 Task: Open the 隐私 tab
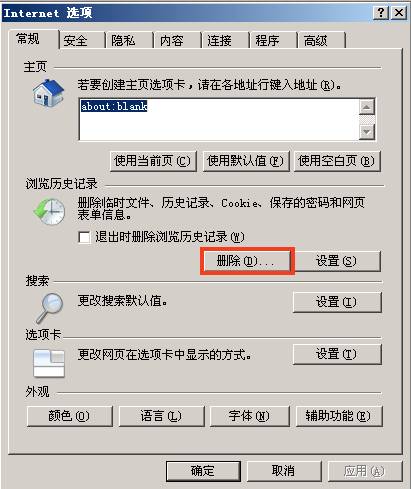click(130, 41)
